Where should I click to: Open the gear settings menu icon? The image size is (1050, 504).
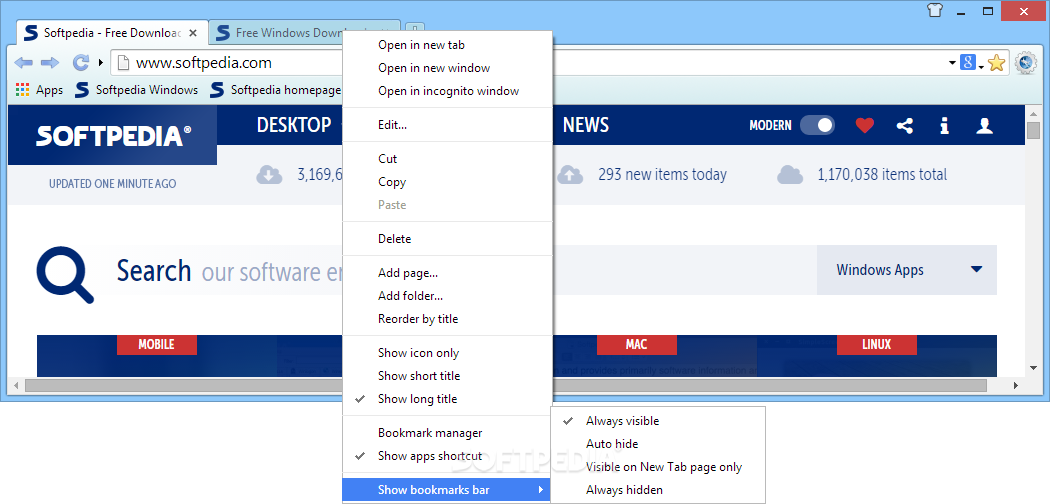(1025, 63)
